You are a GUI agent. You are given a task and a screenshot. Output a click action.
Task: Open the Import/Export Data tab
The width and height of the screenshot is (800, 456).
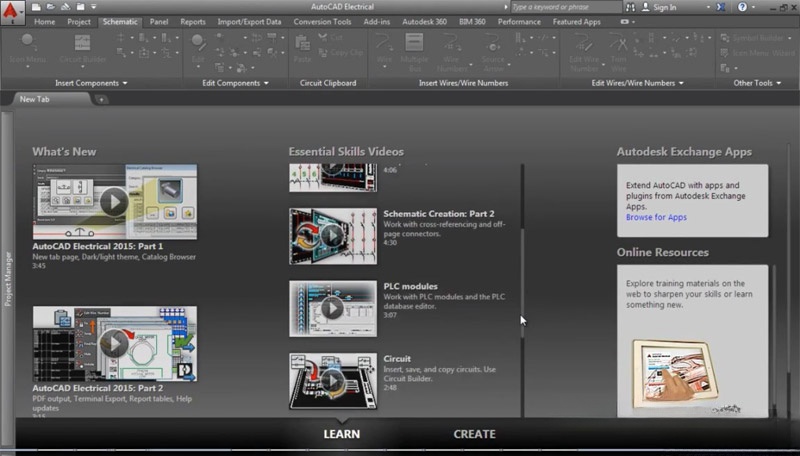coord(249,22)
